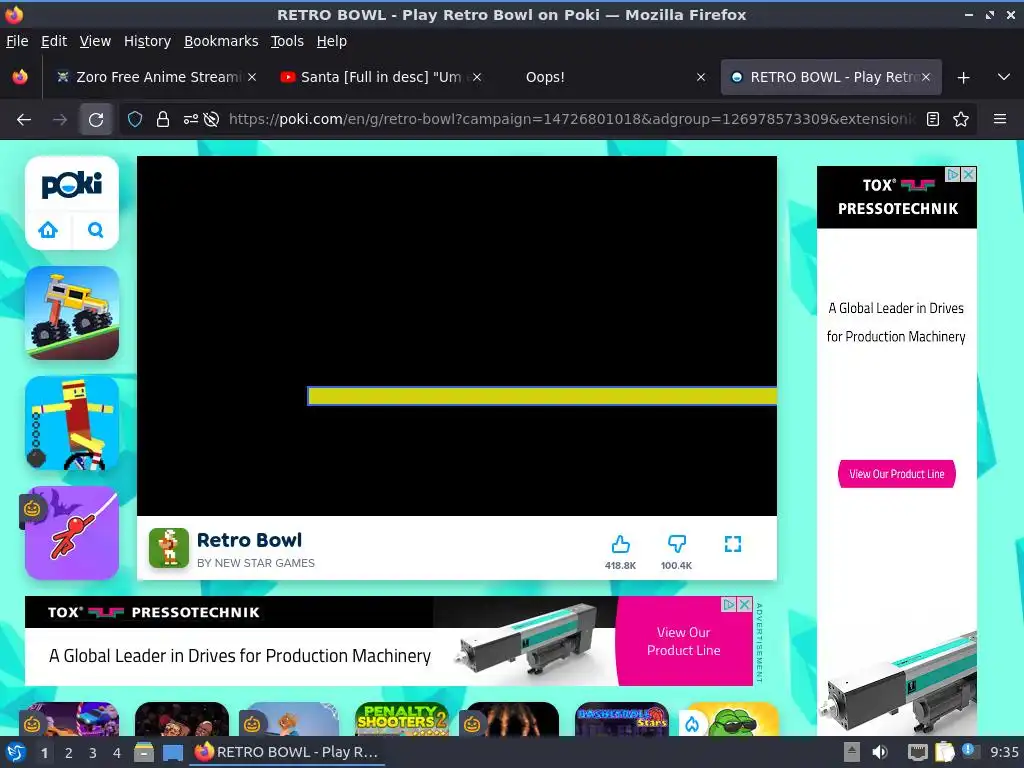Open Basketball Stars game thumbnail

(622, 720)
